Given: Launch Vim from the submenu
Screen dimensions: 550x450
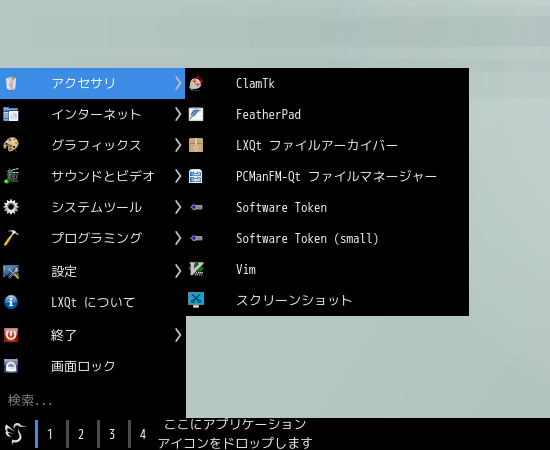Looking at the screenshot, I should [327, 269].
